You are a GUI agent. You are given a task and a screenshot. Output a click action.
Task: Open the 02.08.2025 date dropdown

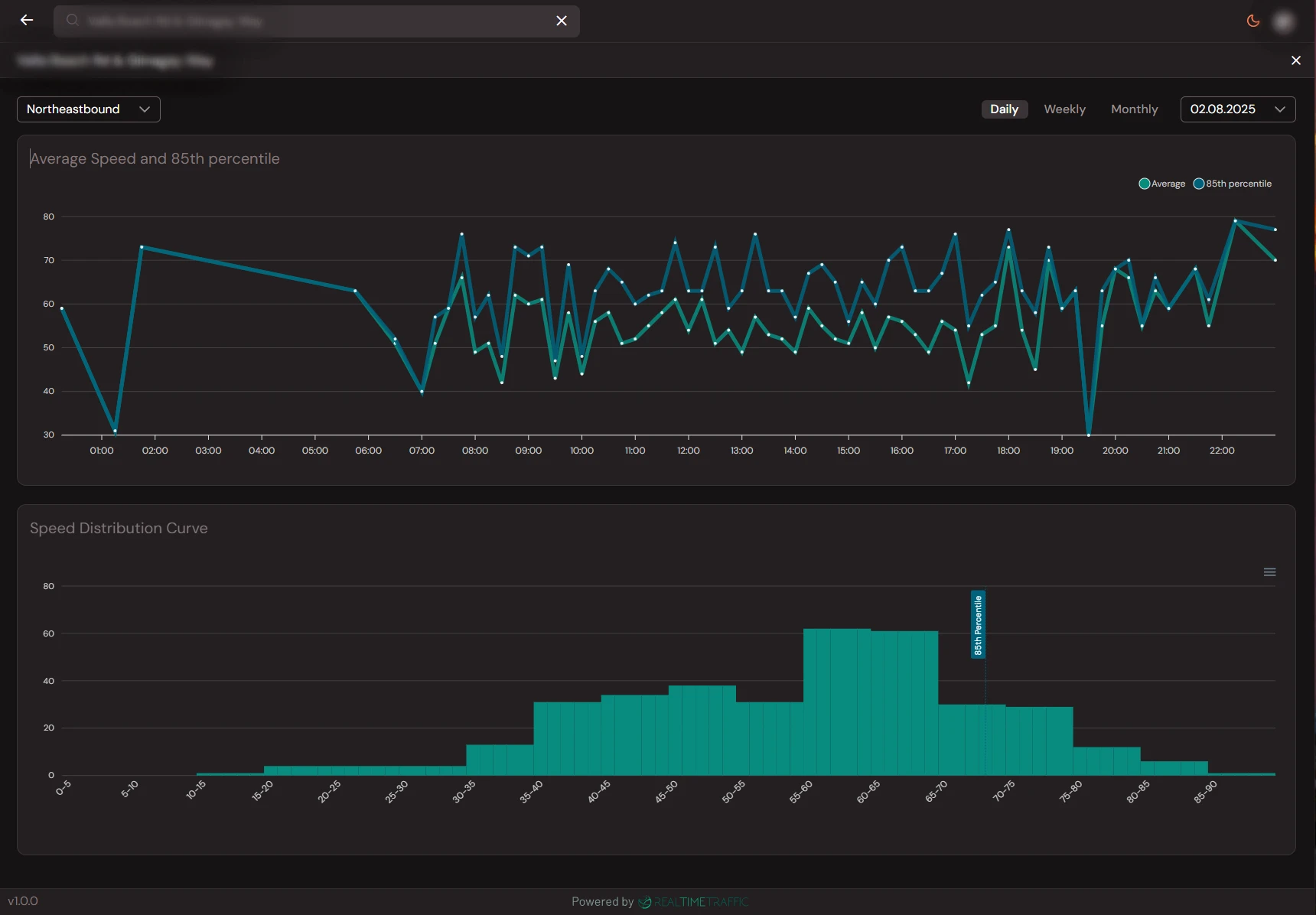[1237, 109]
